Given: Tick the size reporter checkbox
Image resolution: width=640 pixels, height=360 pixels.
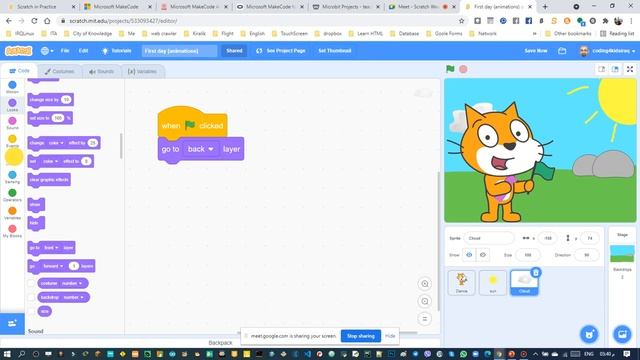Looking at the screenshot, I should [x=31, y=311].
